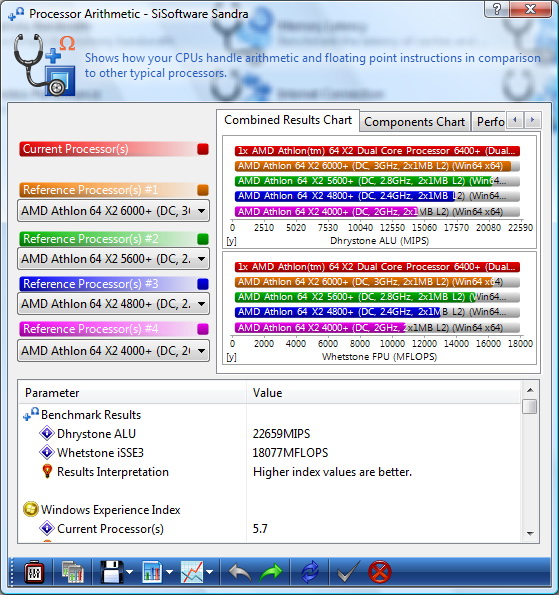
Task: Click the copy results icon in toolbar
Action: click(x=72, y=572)
